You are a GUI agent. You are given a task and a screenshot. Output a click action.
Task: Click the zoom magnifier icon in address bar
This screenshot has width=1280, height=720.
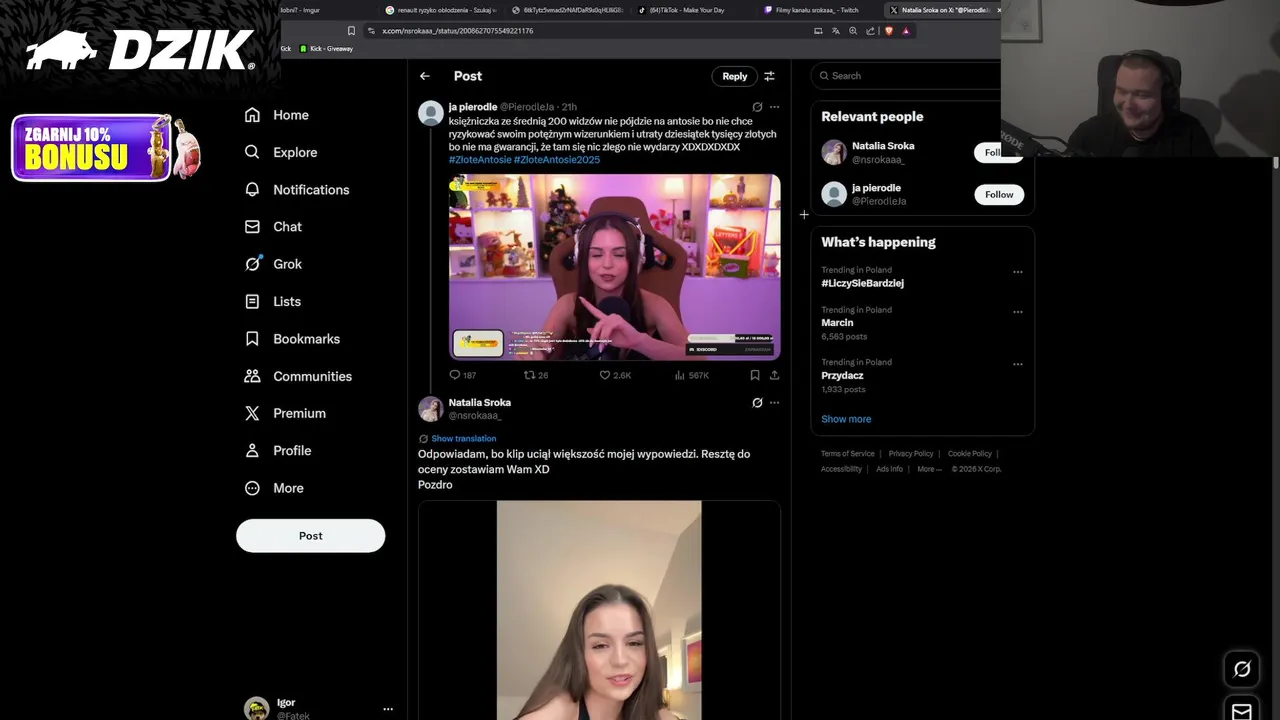click(853, 31)
